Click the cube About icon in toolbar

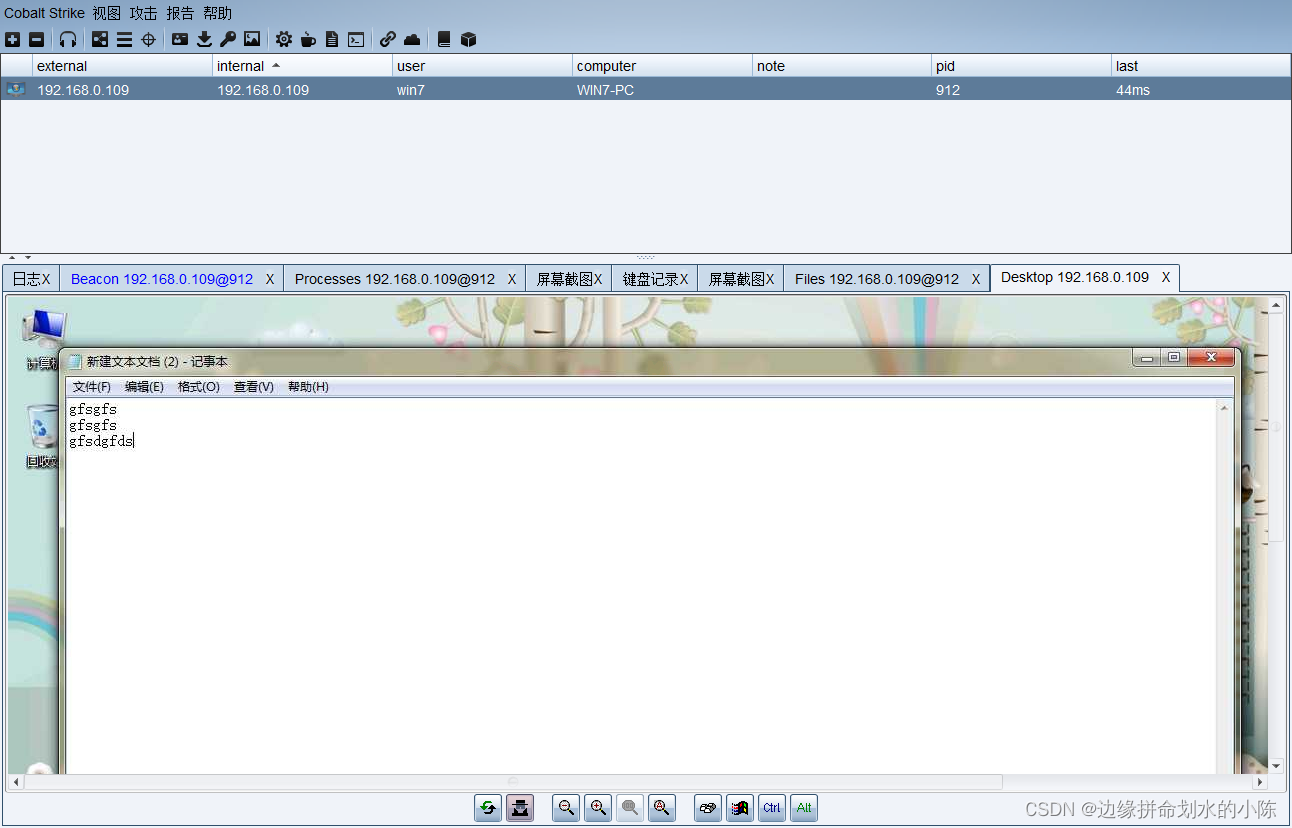click(468, 39)
